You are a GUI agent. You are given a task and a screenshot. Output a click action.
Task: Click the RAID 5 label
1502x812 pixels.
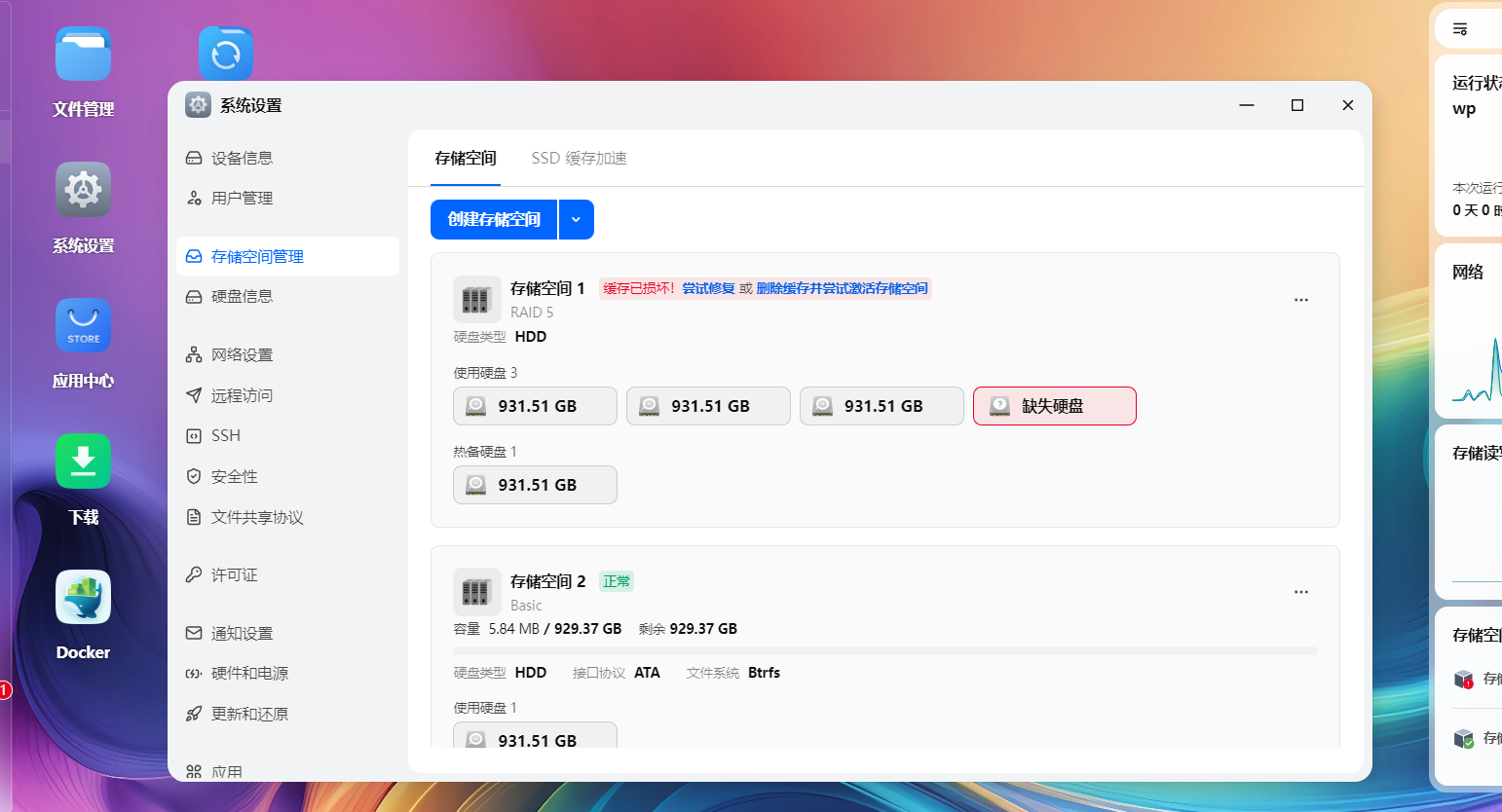532,313
